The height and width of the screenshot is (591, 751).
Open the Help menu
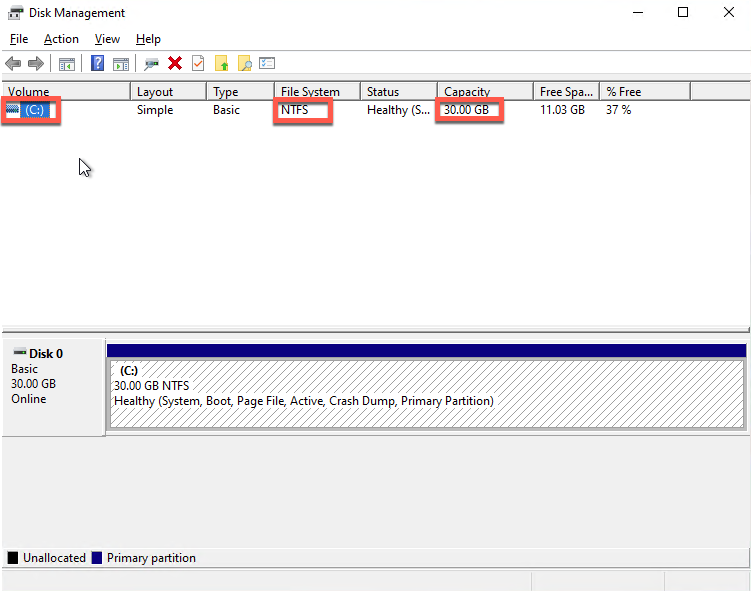click(x=148, y=39)
